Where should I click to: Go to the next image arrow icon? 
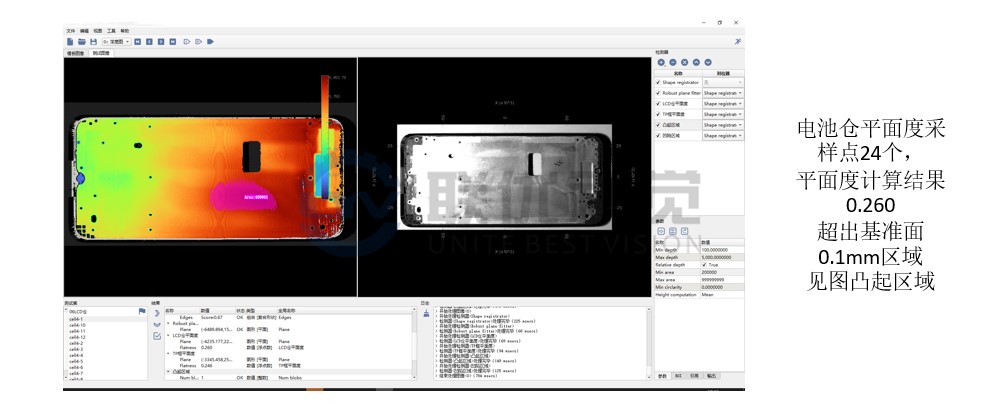tap(161, 41)
